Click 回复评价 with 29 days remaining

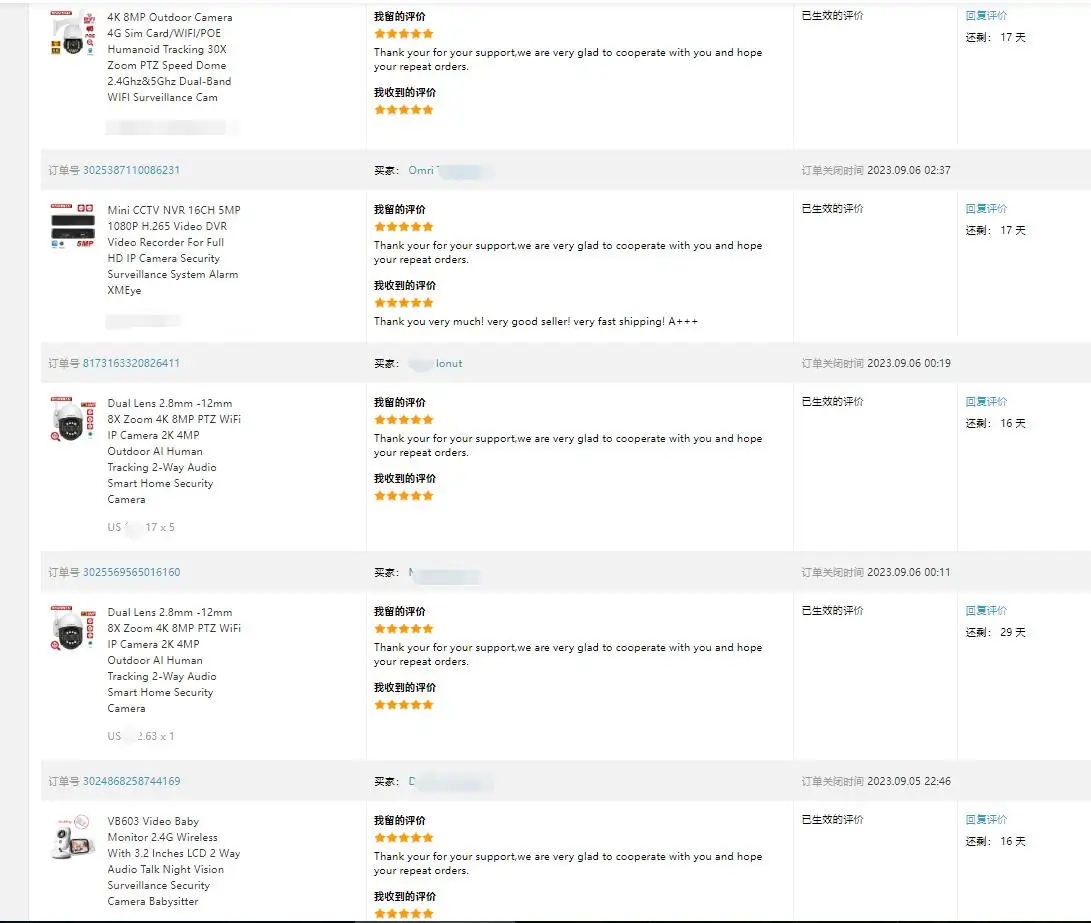[x=986, y=611]
